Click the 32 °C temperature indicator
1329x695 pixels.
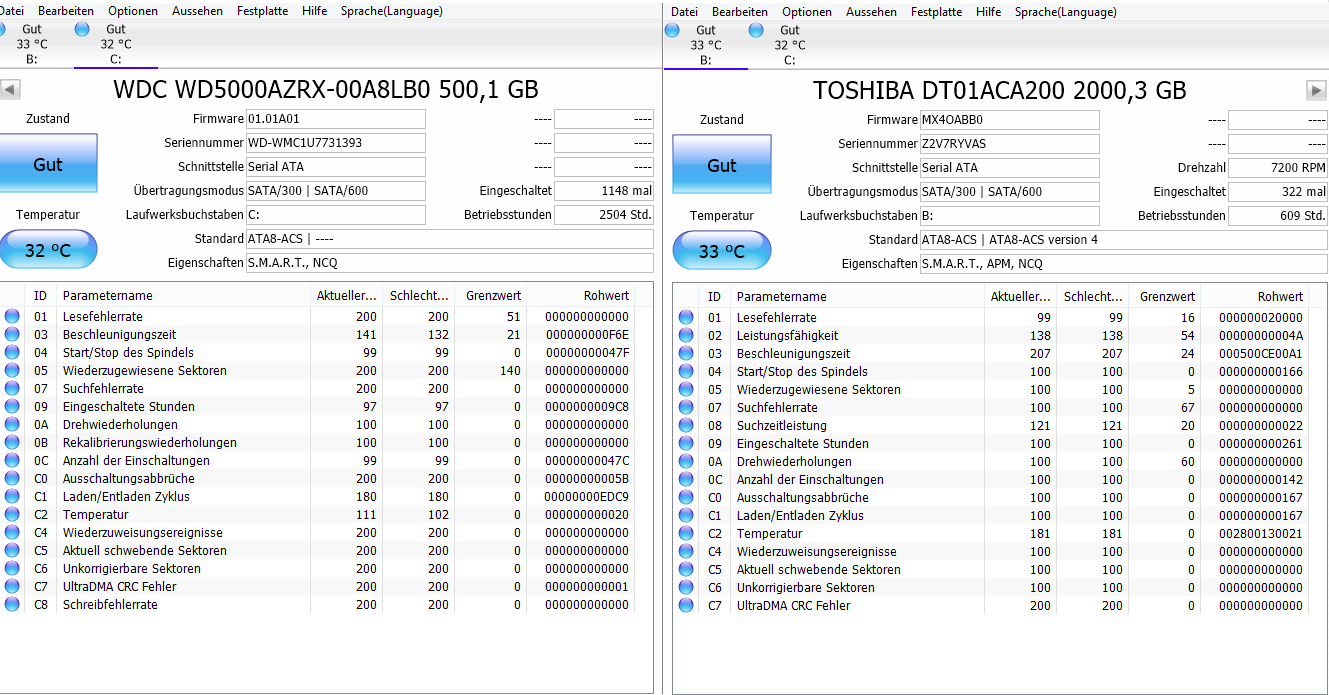[48, 249]
